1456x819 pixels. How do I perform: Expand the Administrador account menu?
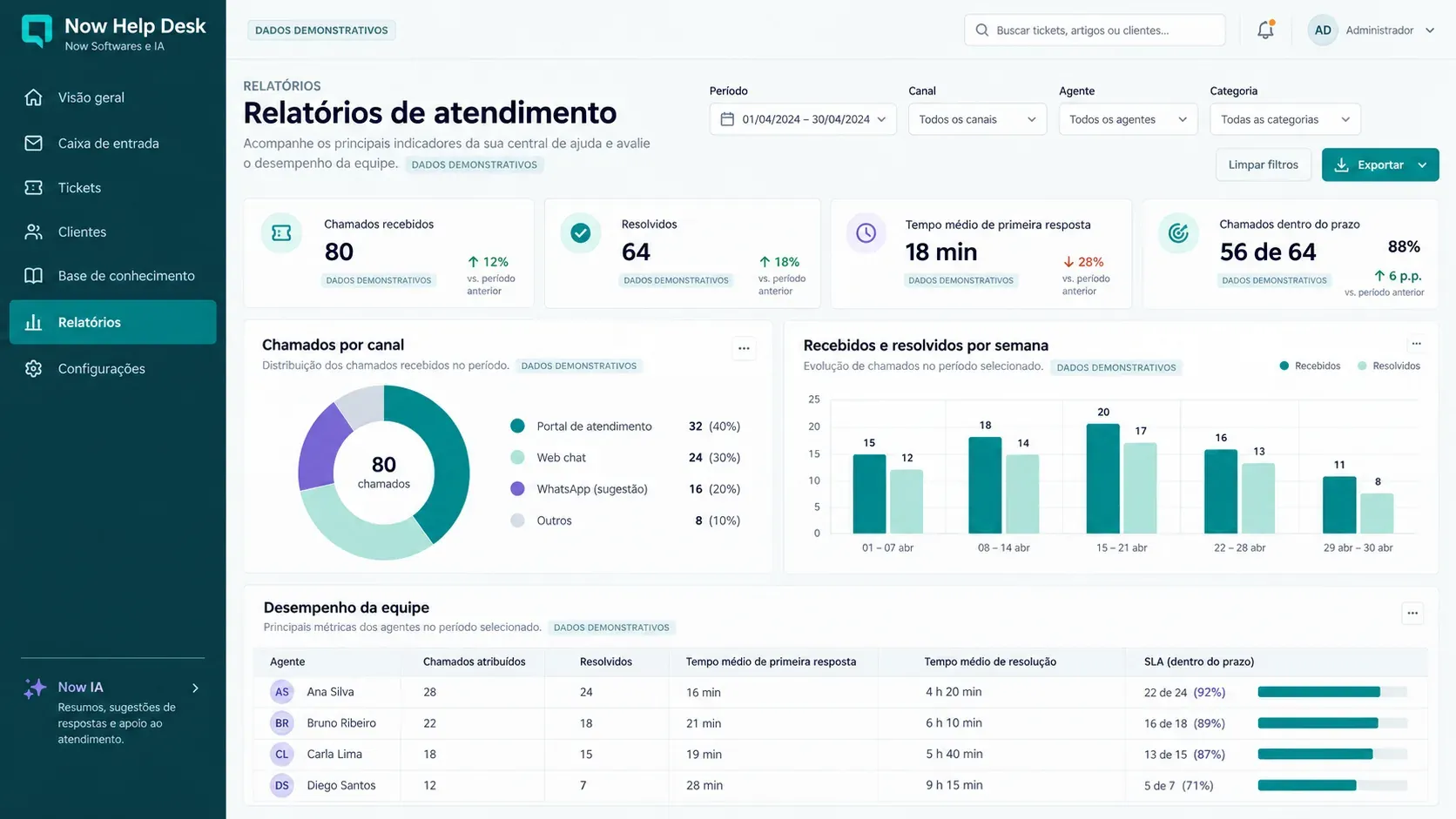coord(1430,30)
